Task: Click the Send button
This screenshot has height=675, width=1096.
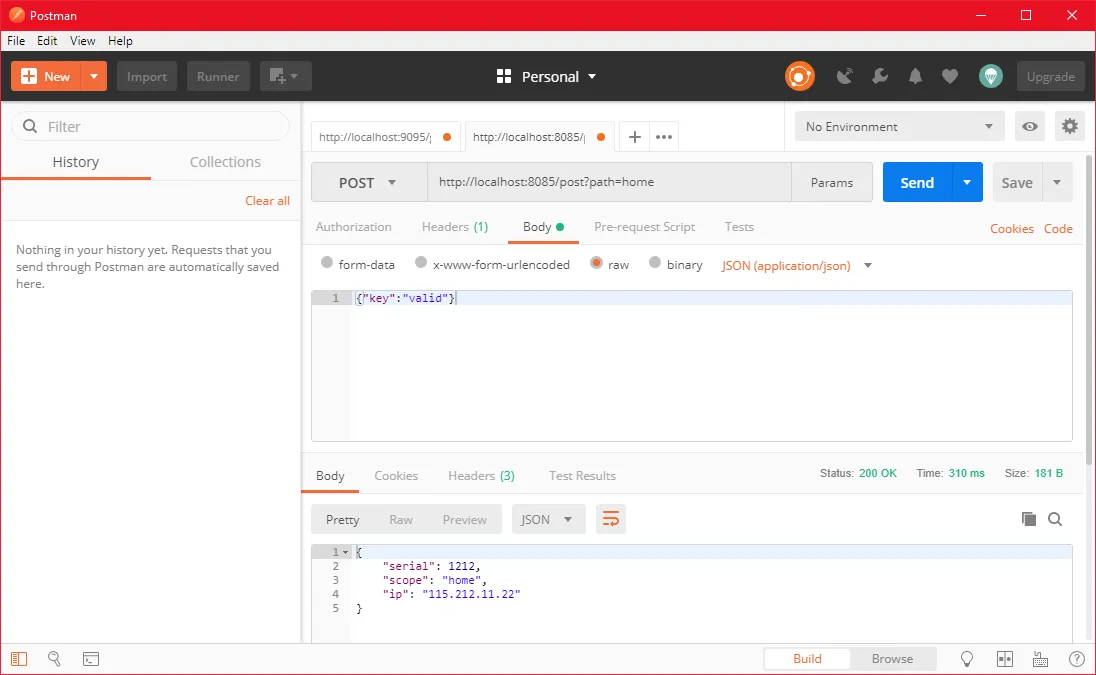Action: pyautogui.click(x=917, y=182)
